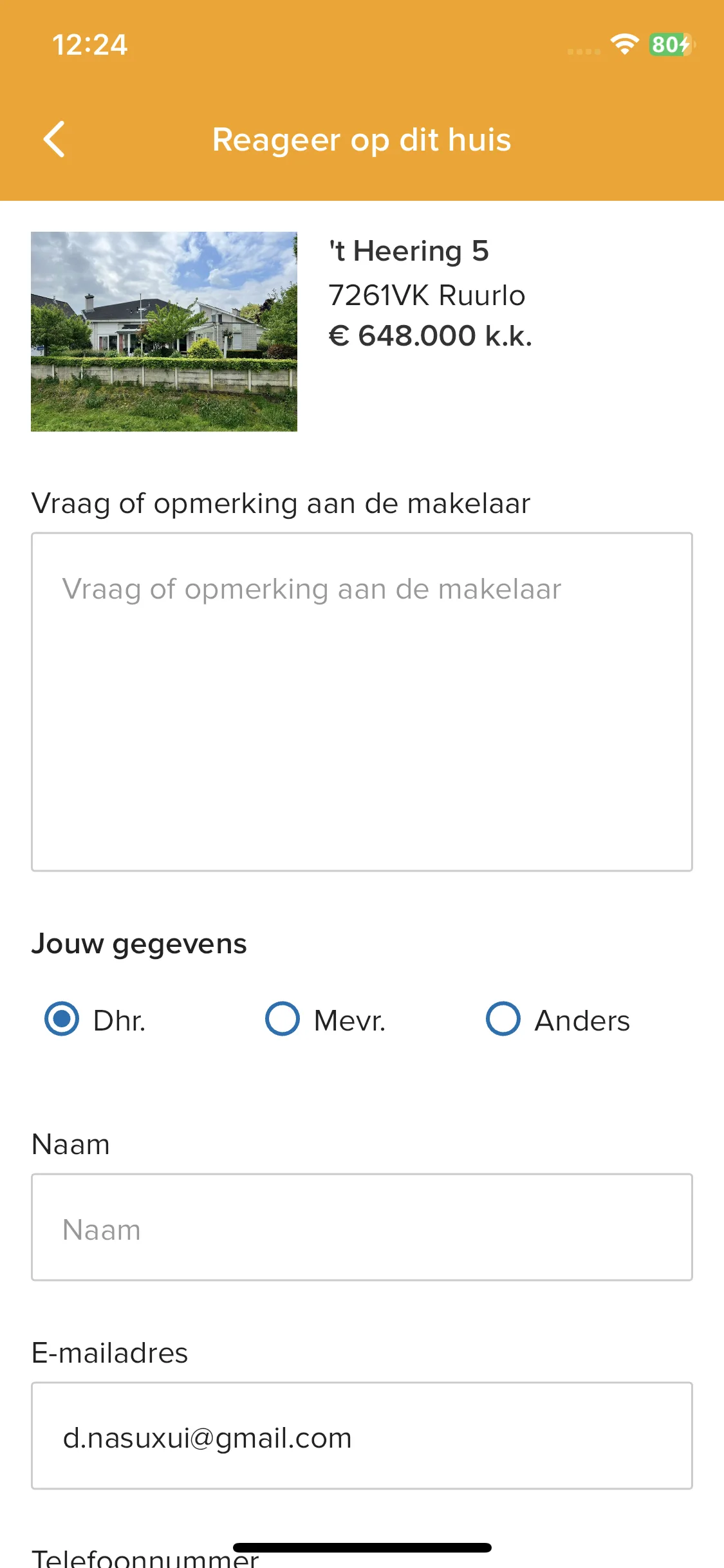
Task: Tap the home indicator bar
Action: 362,1547
